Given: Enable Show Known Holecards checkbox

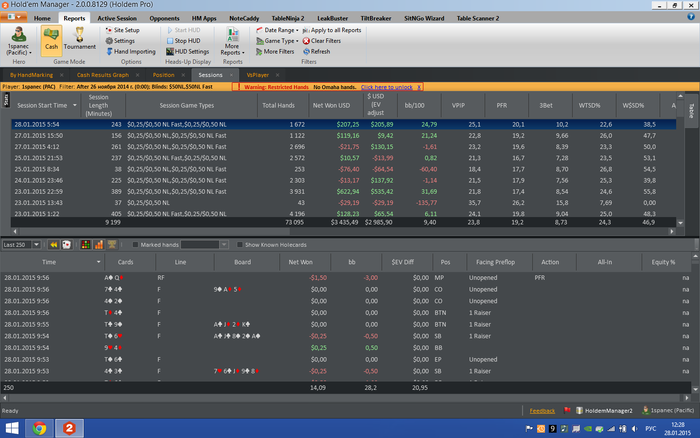Looking at the screenshot, I should (240, 245).
